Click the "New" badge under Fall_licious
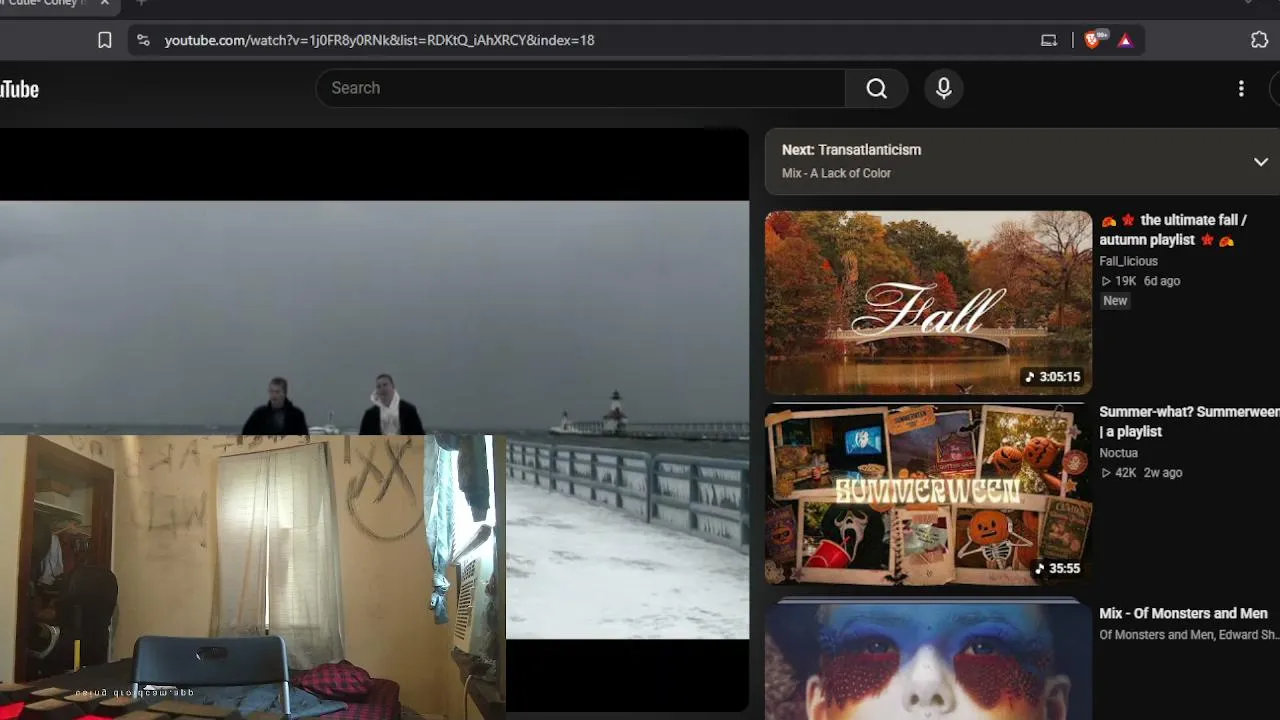 1115,301
